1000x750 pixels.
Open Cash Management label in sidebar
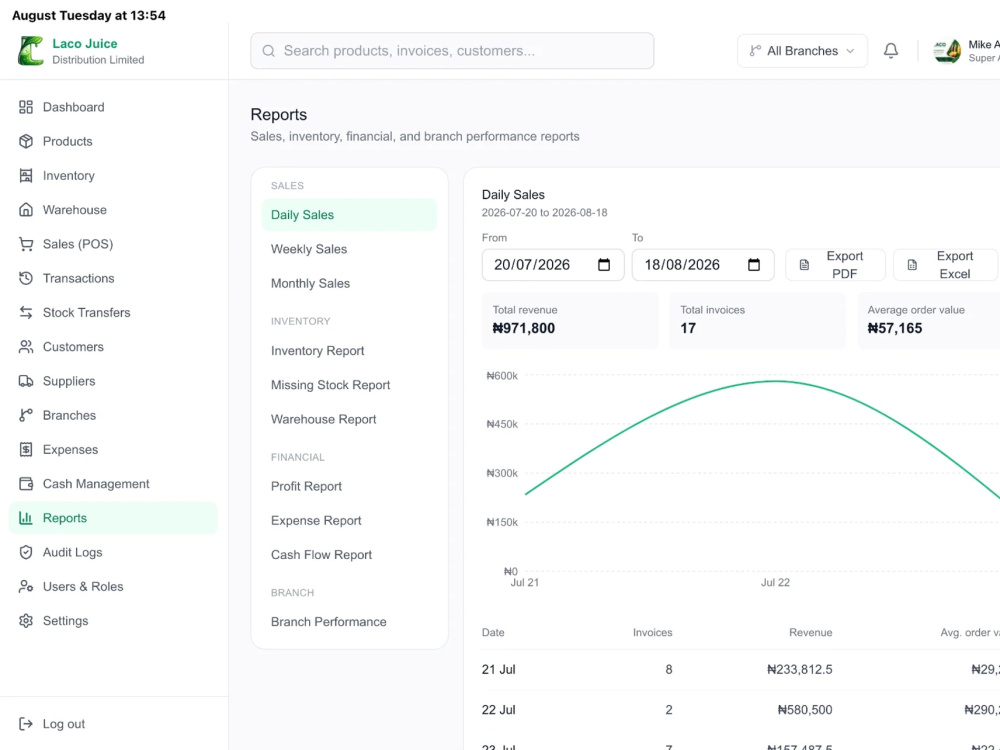pos(96,484)
